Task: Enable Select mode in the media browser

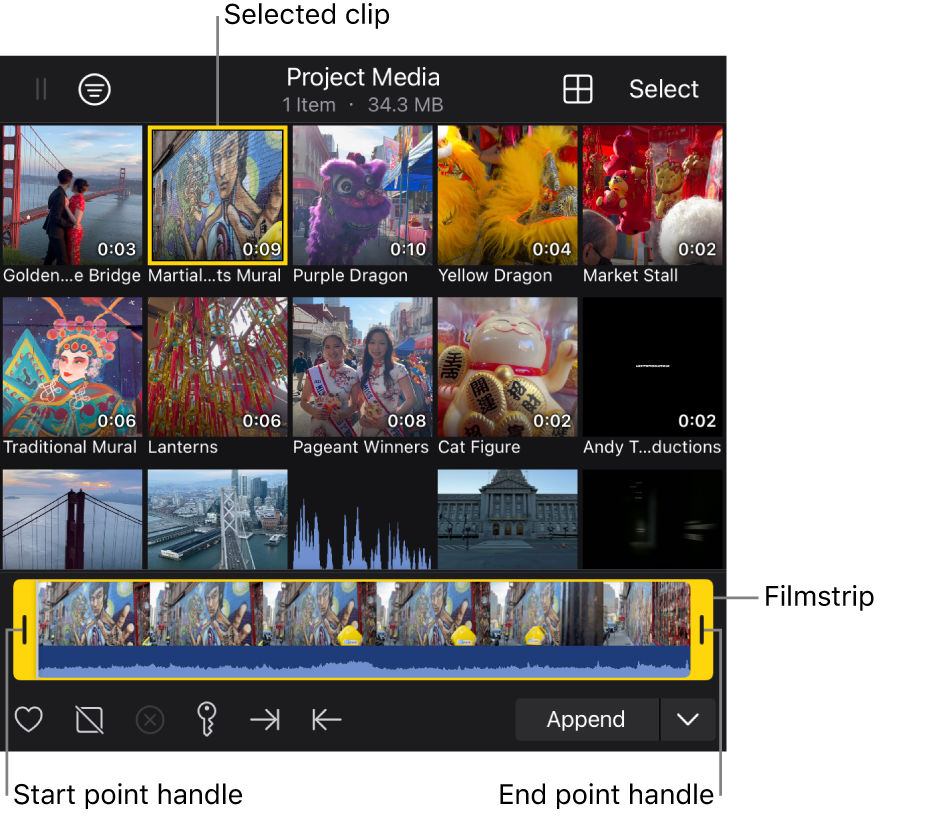Action: pos(663,89)
